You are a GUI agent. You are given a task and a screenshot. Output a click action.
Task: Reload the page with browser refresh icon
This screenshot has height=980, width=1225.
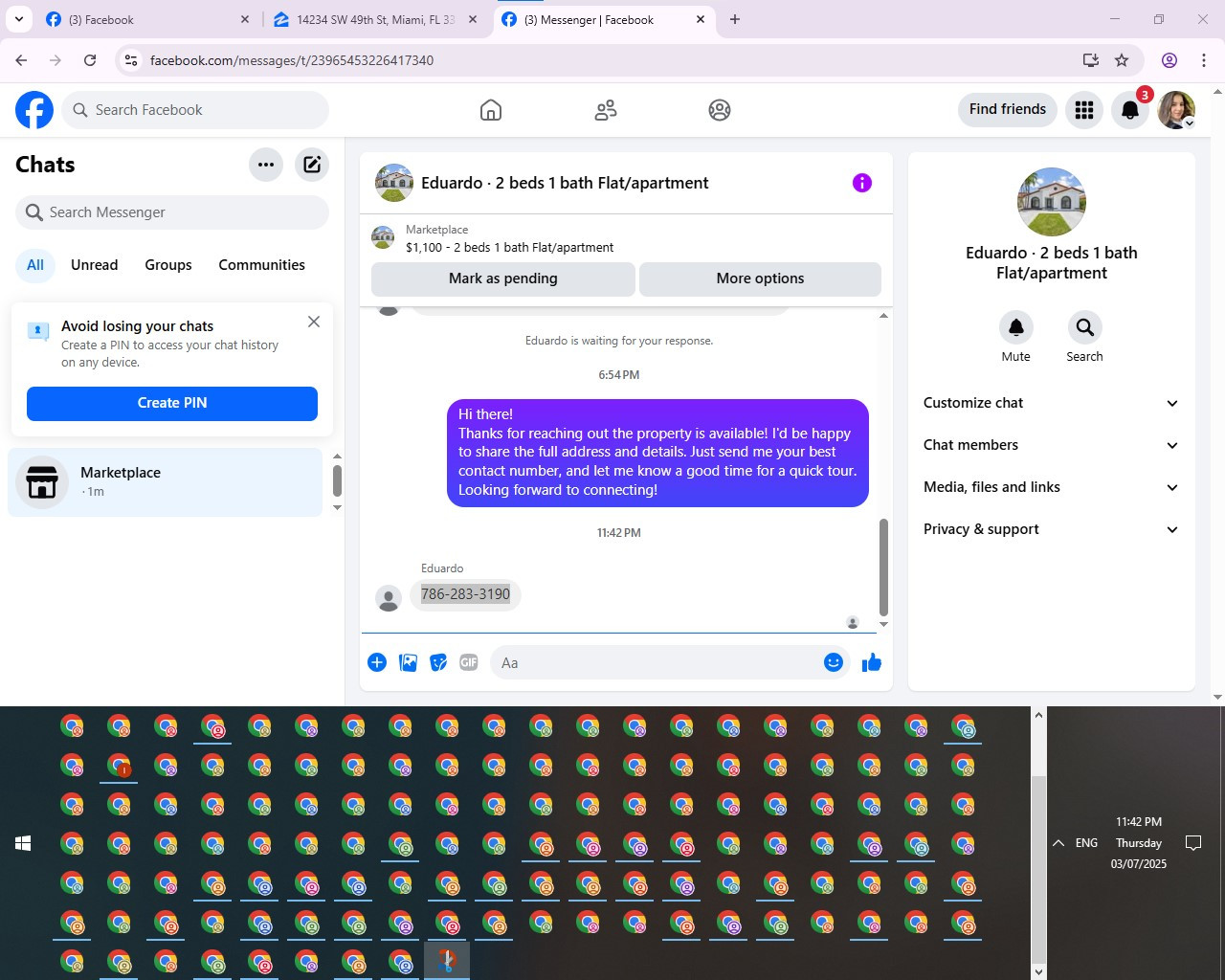[90, 60]
